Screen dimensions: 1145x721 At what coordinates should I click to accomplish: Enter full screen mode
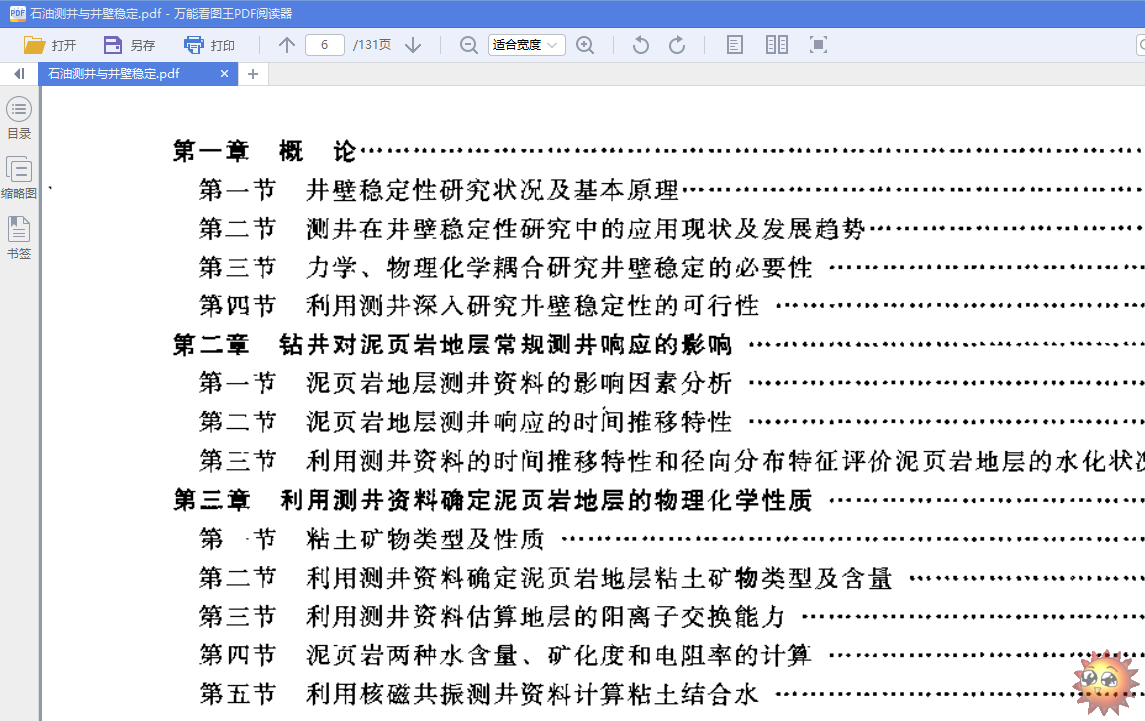[x=818, y=45]
